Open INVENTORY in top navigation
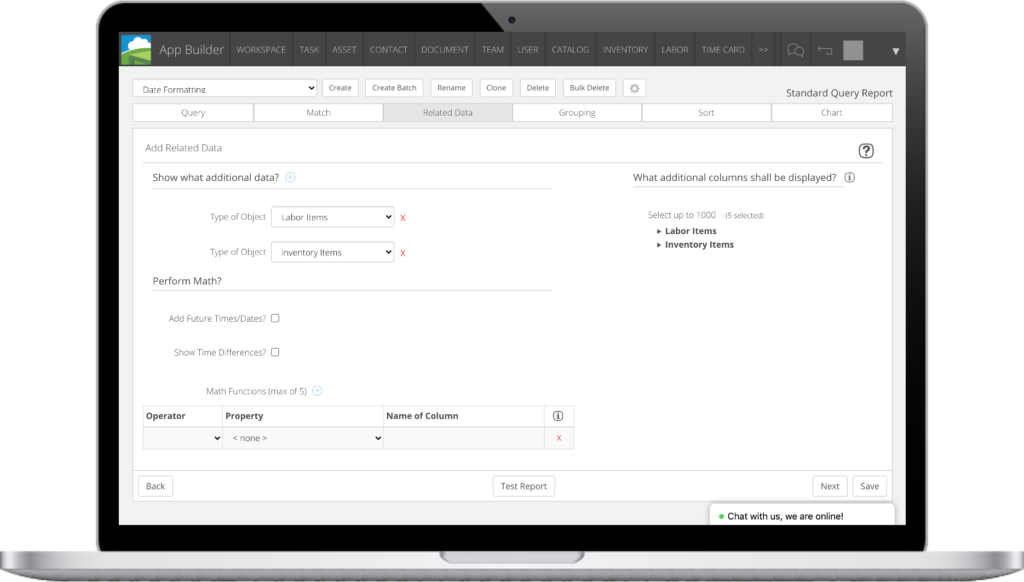This screenshot has height=582, width=1024. click(625, 50)
